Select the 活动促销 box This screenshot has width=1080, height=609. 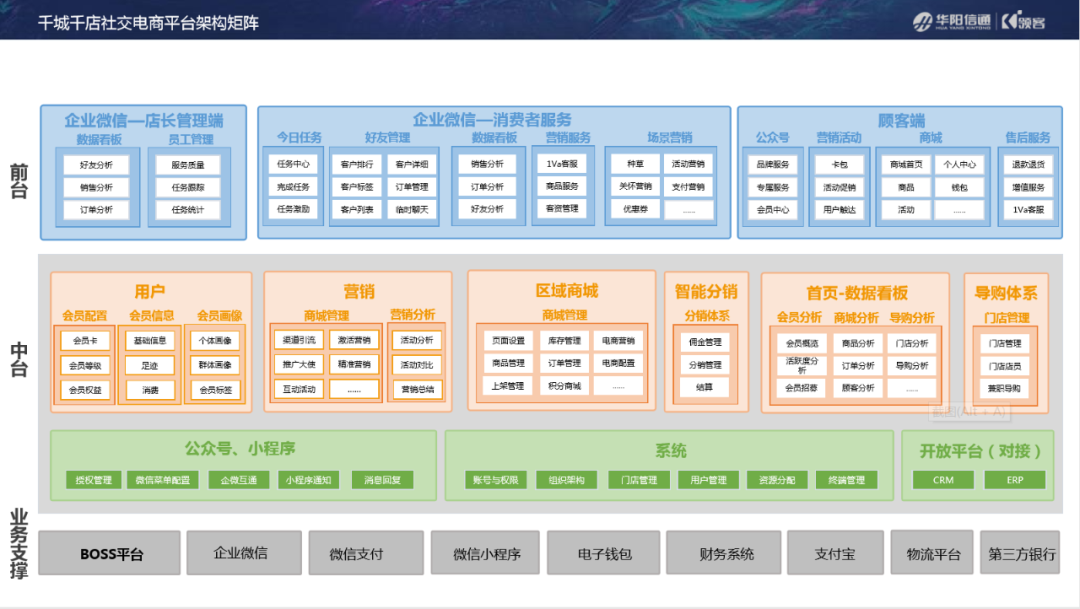coord(840,187)
